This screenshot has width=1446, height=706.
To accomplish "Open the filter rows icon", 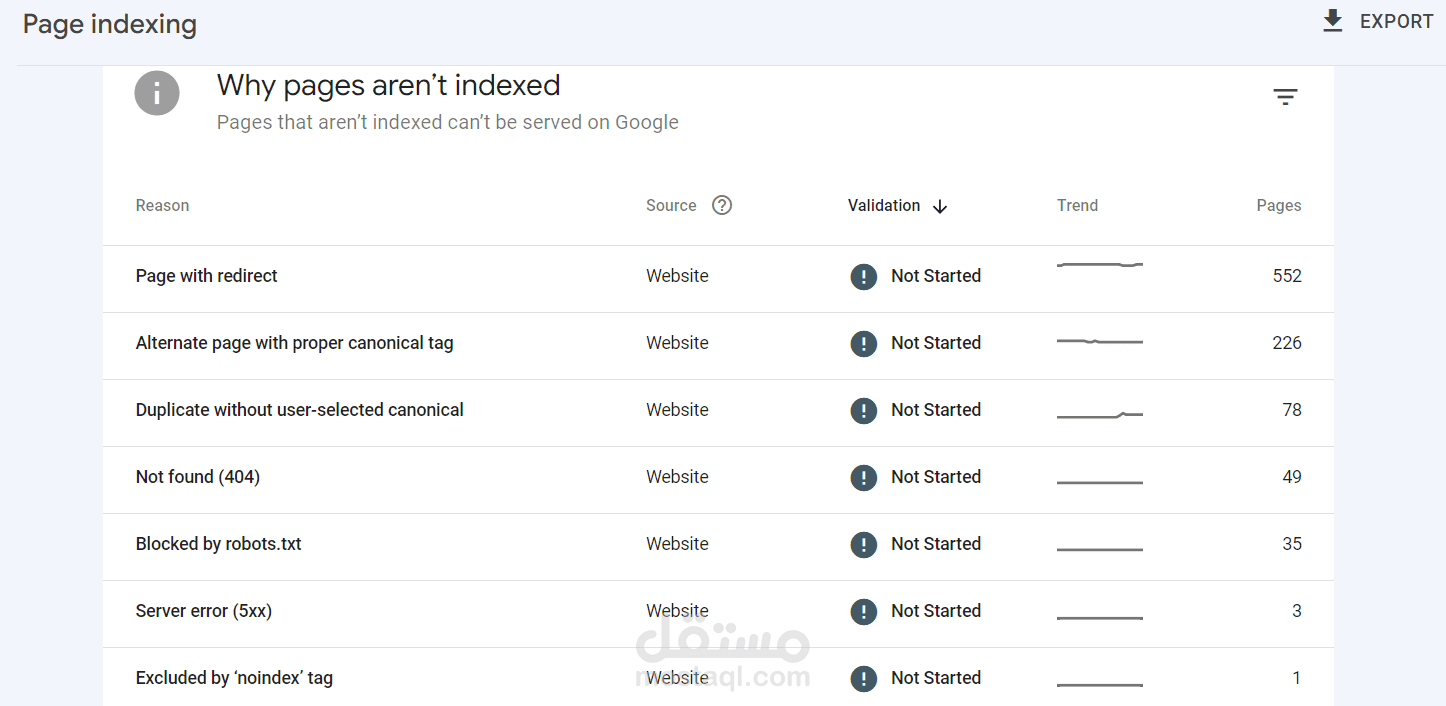I will pyautogui.click(x=1285, y=97).
